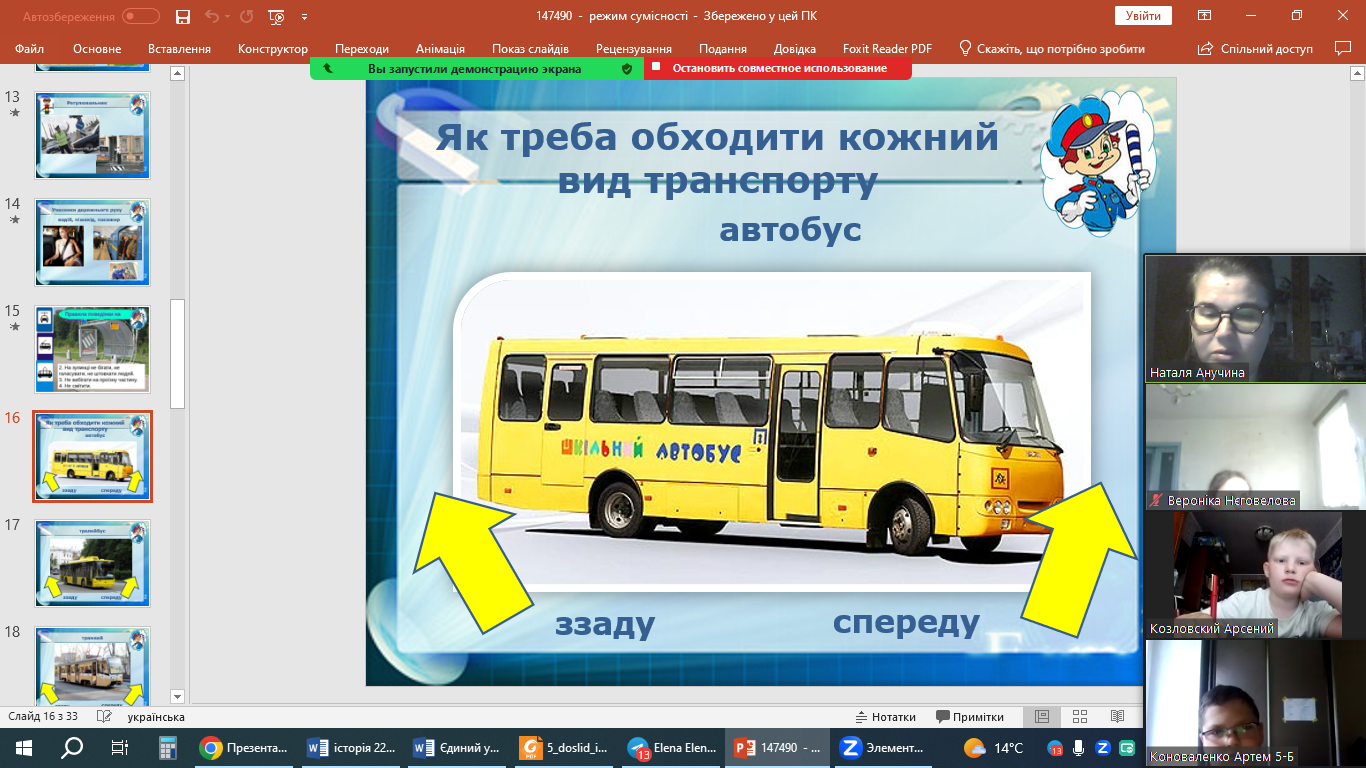The width and height of the screenshot is (1366, 768).
Task: Open the comments speech bubble icon
Action: point(1343,48)
